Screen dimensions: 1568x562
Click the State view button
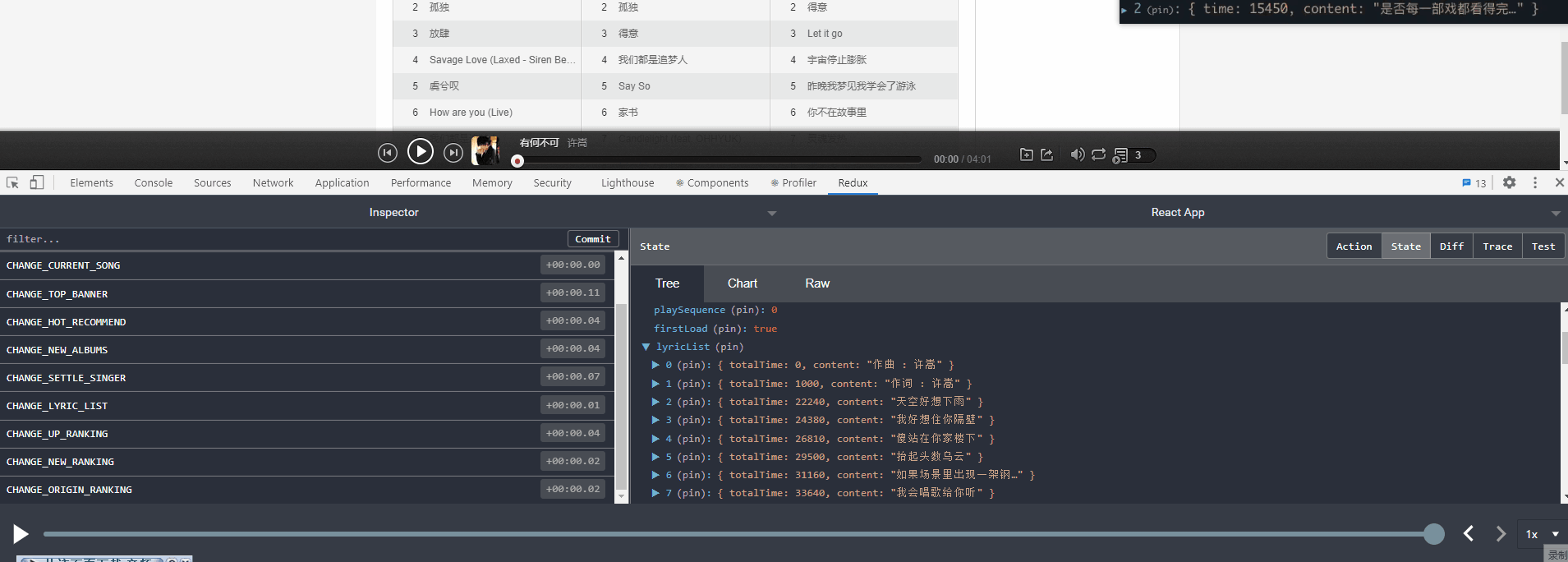coord(1405,246)
